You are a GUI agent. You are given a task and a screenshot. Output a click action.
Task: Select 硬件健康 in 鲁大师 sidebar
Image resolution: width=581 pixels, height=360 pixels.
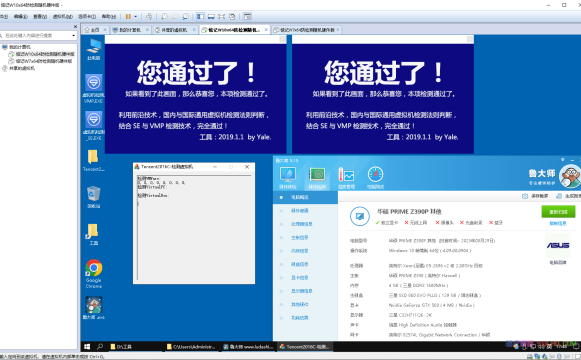tap(305, 211)
